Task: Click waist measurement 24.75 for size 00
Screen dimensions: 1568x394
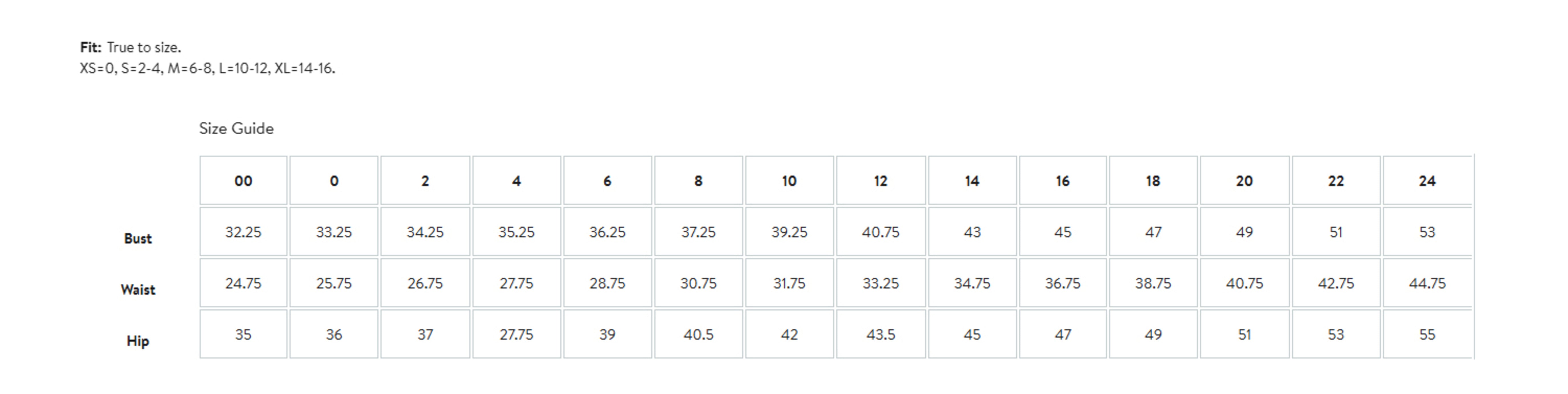Action: point(243,283)
